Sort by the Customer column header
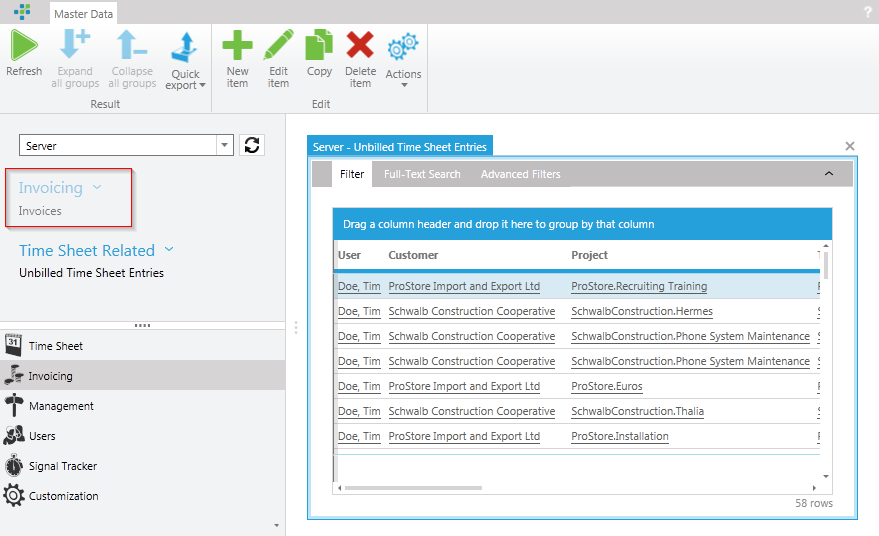 413,255
